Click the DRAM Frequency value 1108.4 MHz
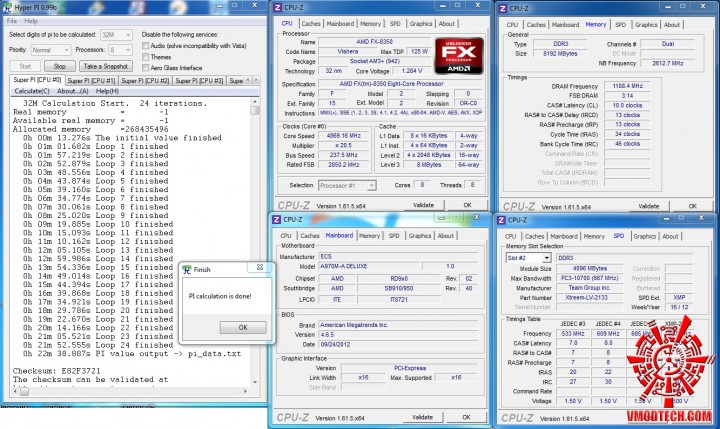The image size is (720, 429). (627, 86)
